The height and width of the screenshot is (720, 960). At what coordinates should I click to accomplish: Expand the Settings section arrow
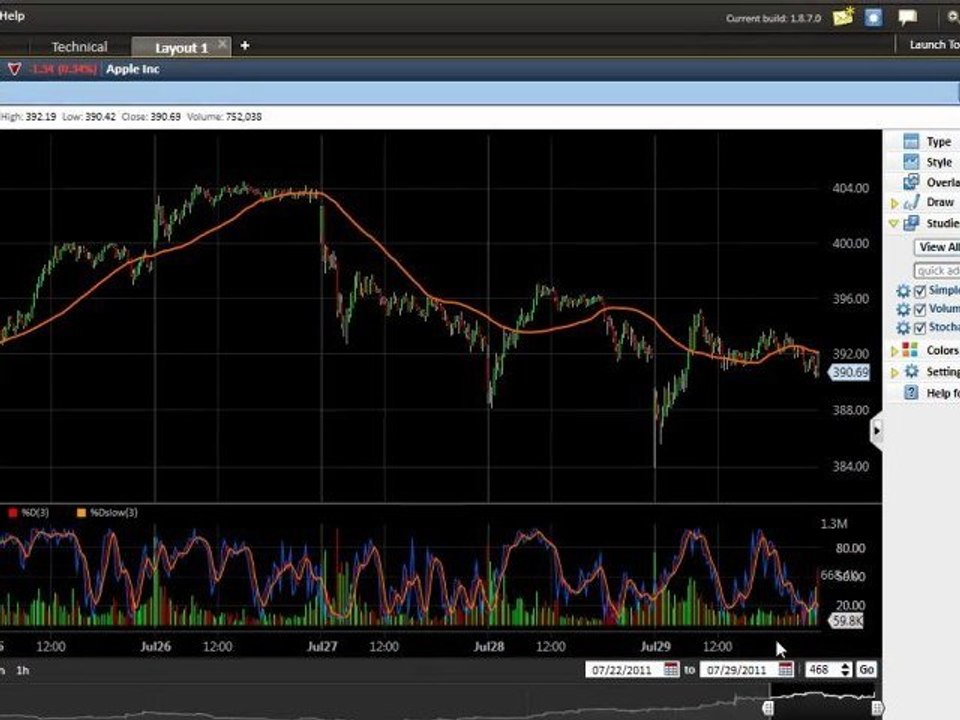click(x=894, y=372)
